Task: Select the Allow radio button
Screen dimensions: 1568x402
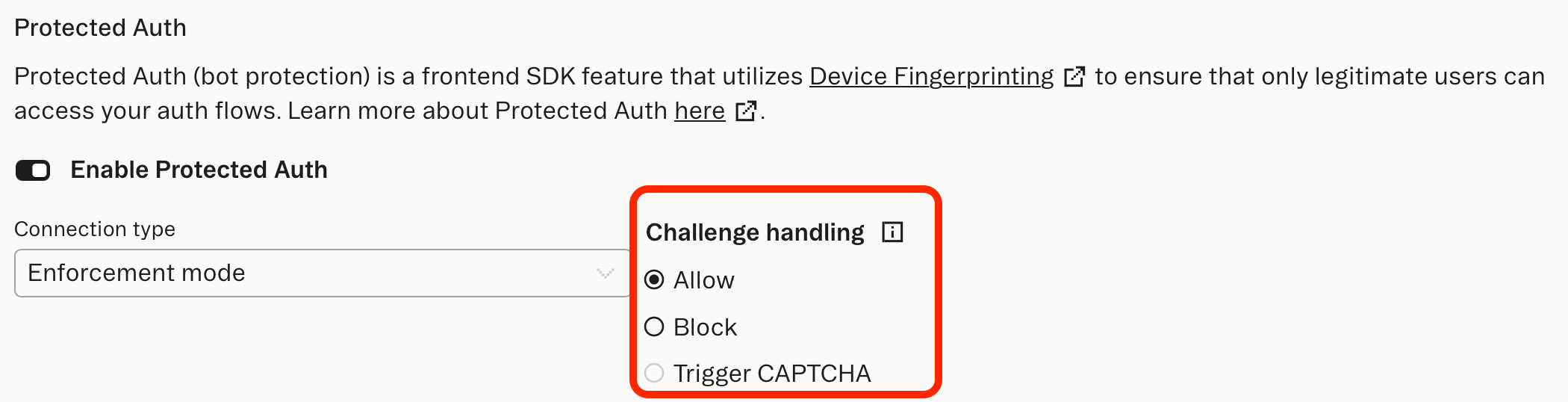Action: (x=654, y=280)
